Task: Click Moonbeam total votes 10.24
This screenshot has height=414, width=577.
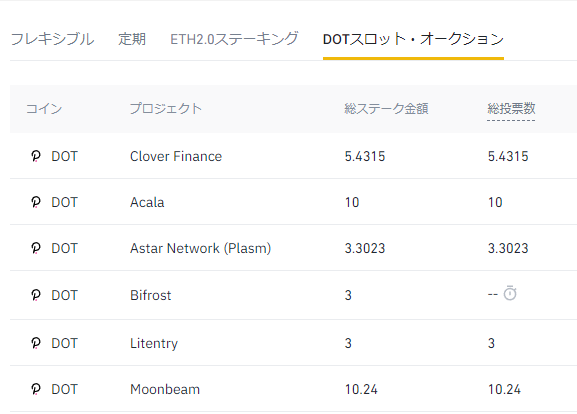Action: point(504,389)
